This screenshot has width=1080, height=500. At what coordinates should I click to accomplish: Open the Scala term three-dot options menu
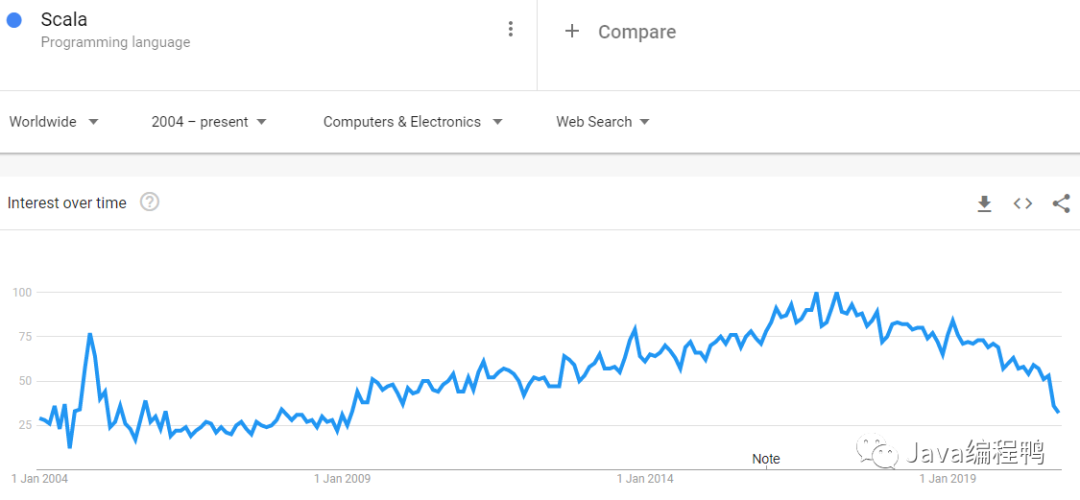[511, 29]
